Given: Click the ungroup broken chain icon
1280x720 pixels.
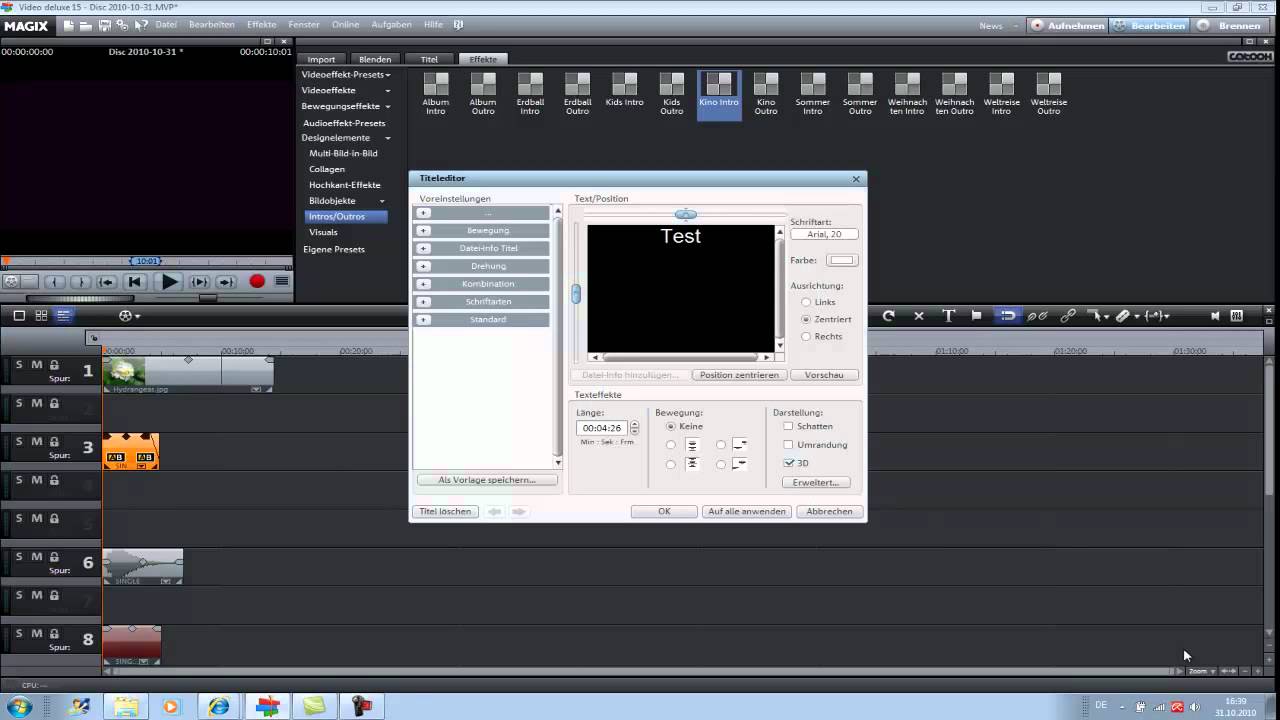Looking at the screenshot, I should coord(1038,316).
